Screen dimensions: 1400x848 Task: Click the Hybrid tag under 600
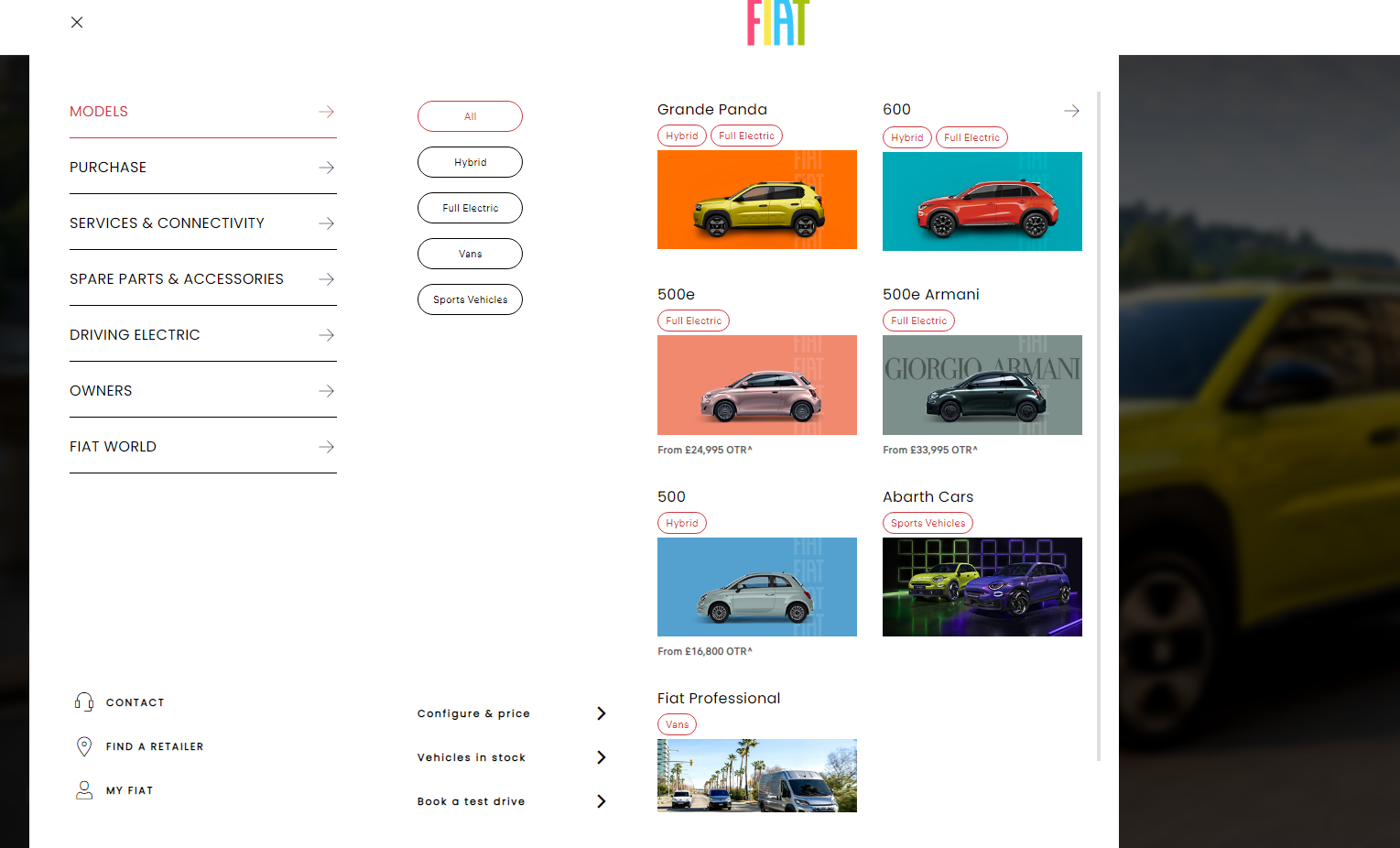click(x=907, y=137)
